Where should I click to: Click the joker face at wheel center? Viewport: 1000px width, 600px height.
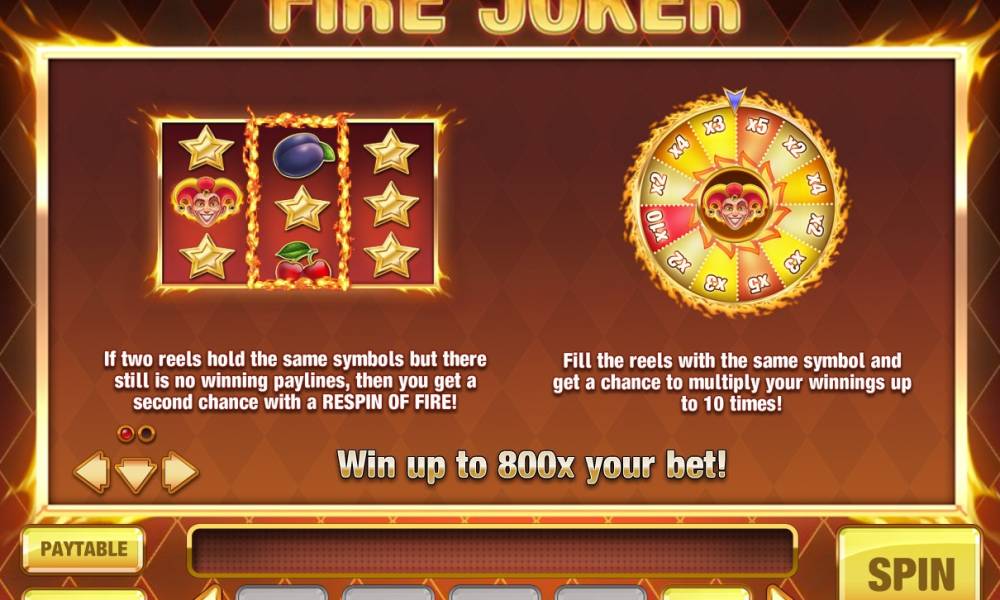point(734,205)
